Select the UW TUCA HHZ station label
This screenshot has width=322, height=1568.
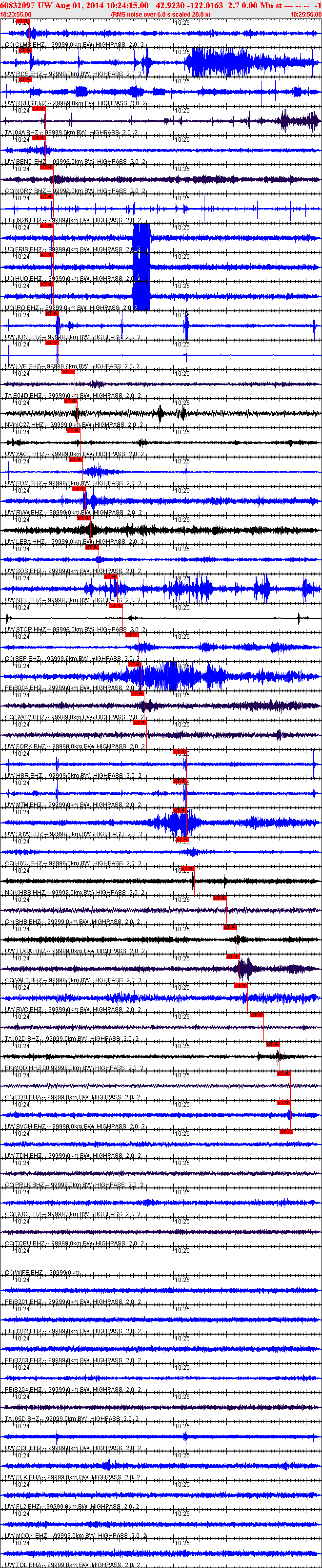point(75,951)
